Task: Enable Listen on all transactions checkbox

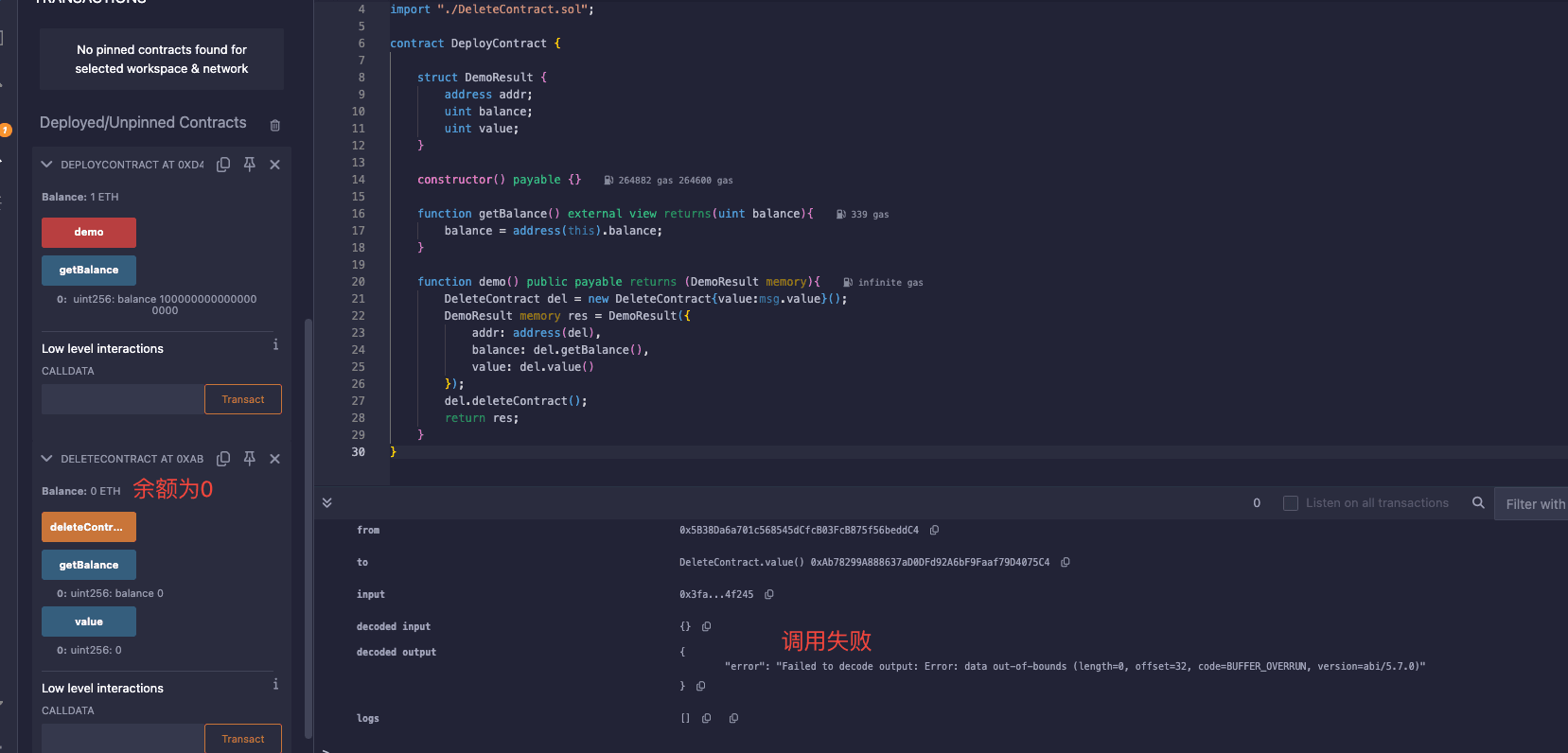Action: 1291,503
